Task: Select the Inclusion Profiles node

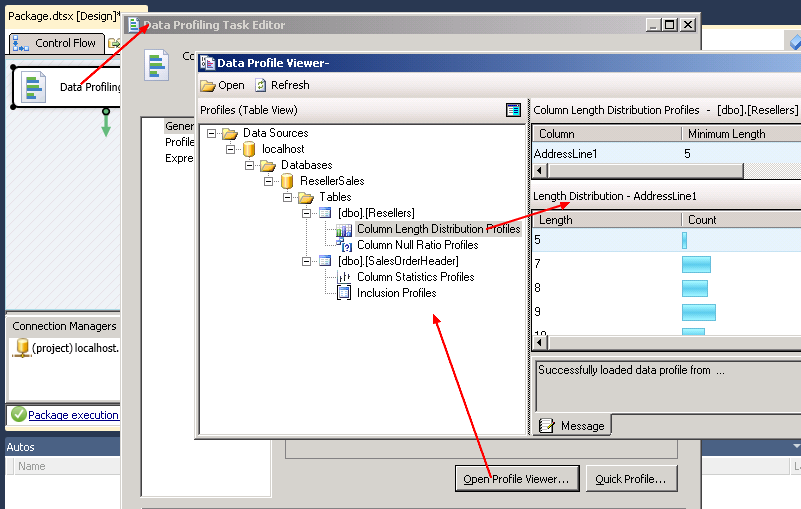Action: pos(395,293)
